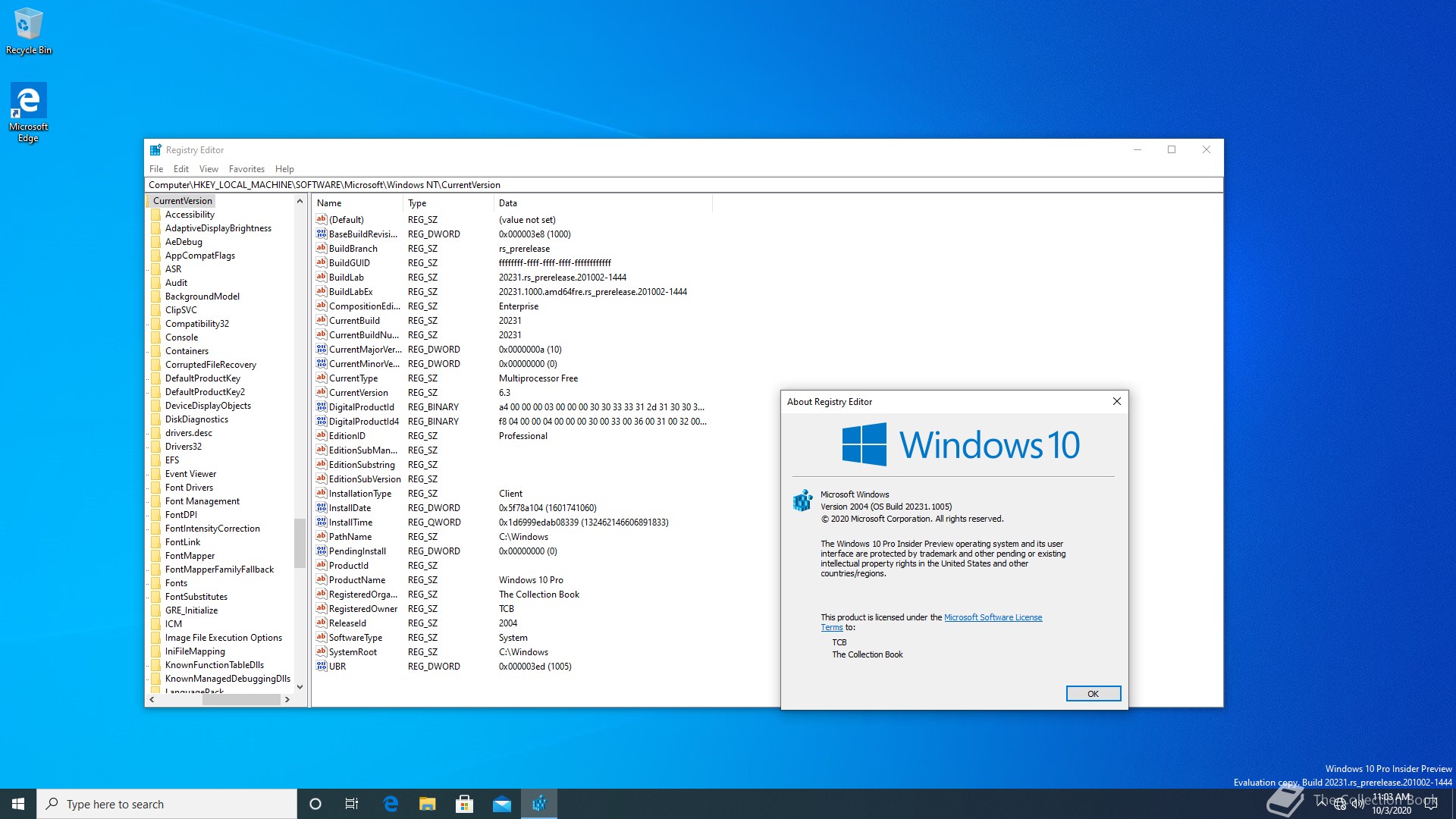Viewport: 1456px width, 819px height.
Task: Select the Image File Execution Options key
Action: point(224,638)
